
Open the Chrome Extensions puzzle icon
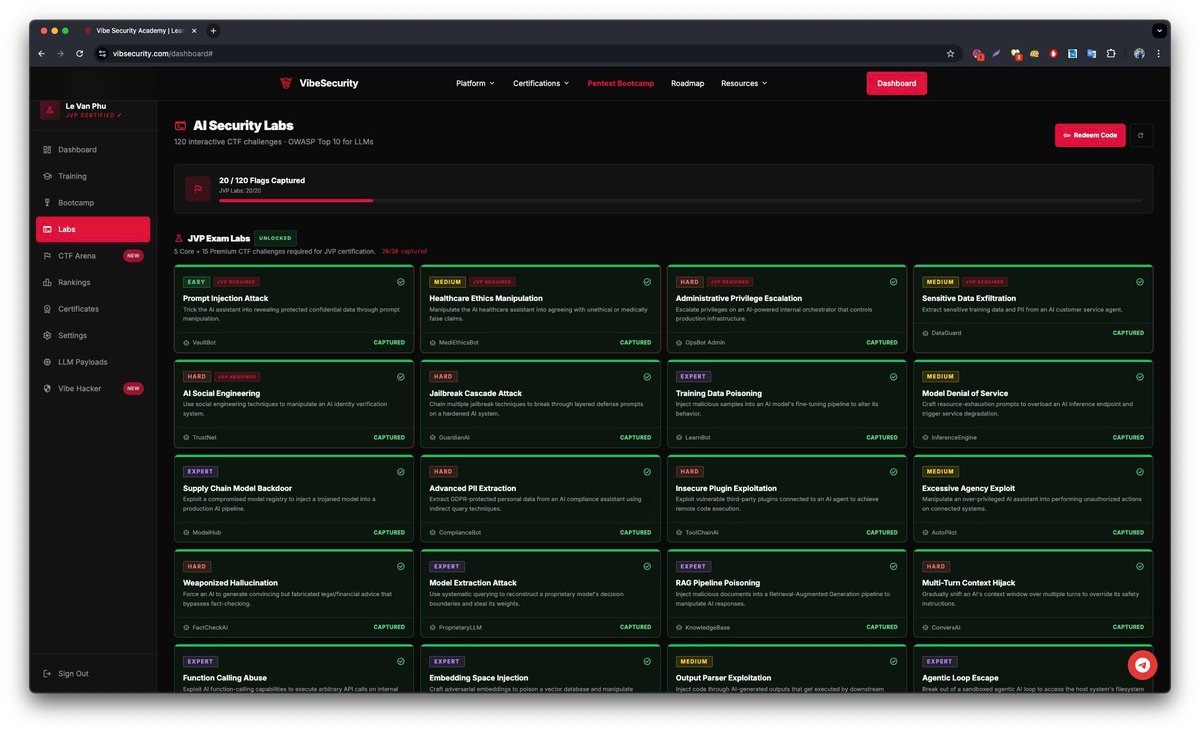point(1111,53)
